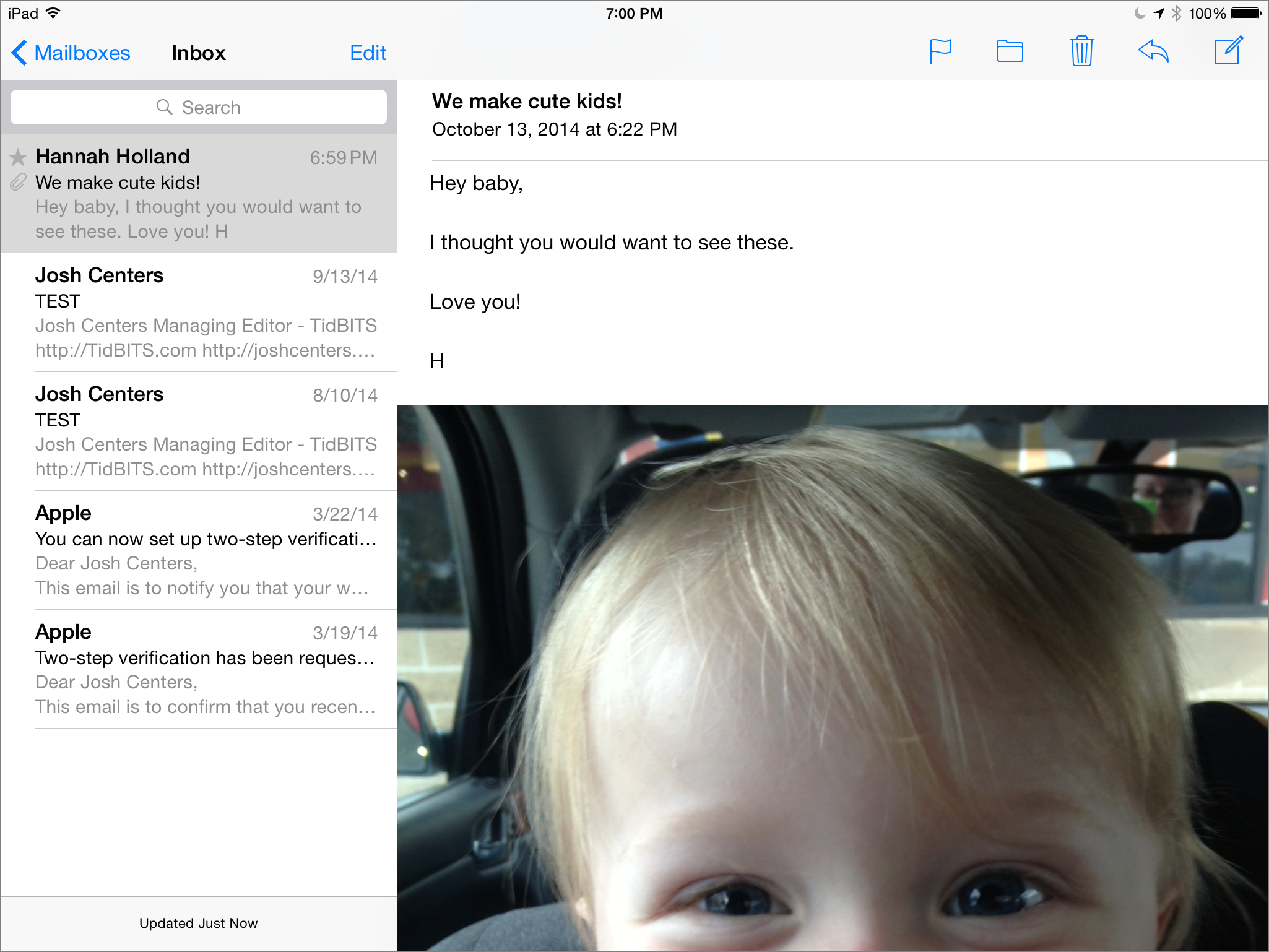Toggle iPad WiFi status bar icon
1269x952 pixels.
coord(62,11)
